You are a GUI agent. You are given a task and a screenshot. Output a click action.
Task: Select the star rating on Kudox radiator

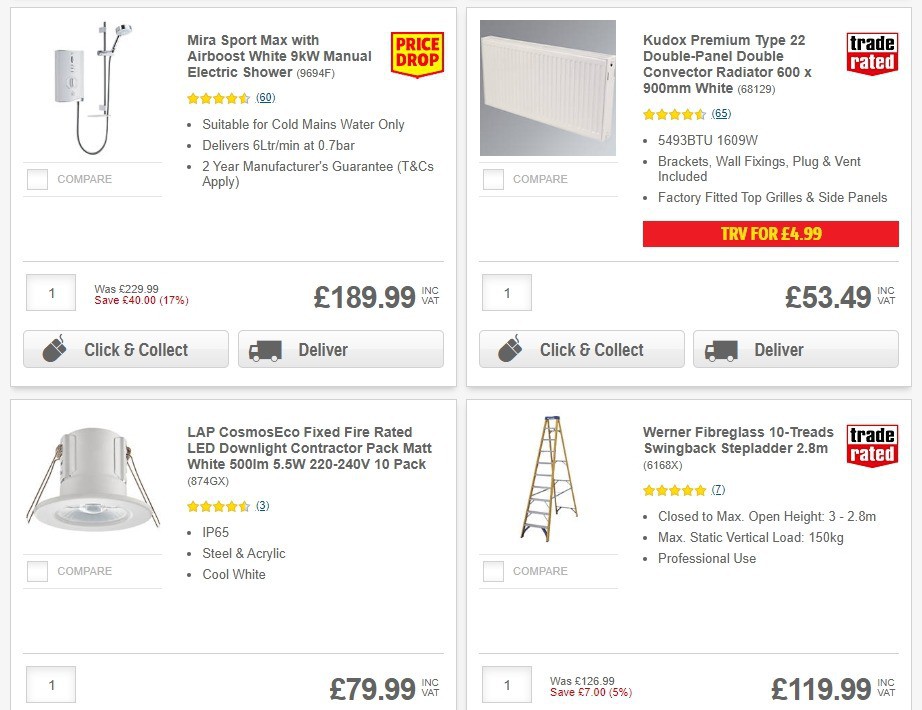click(674, 114)
